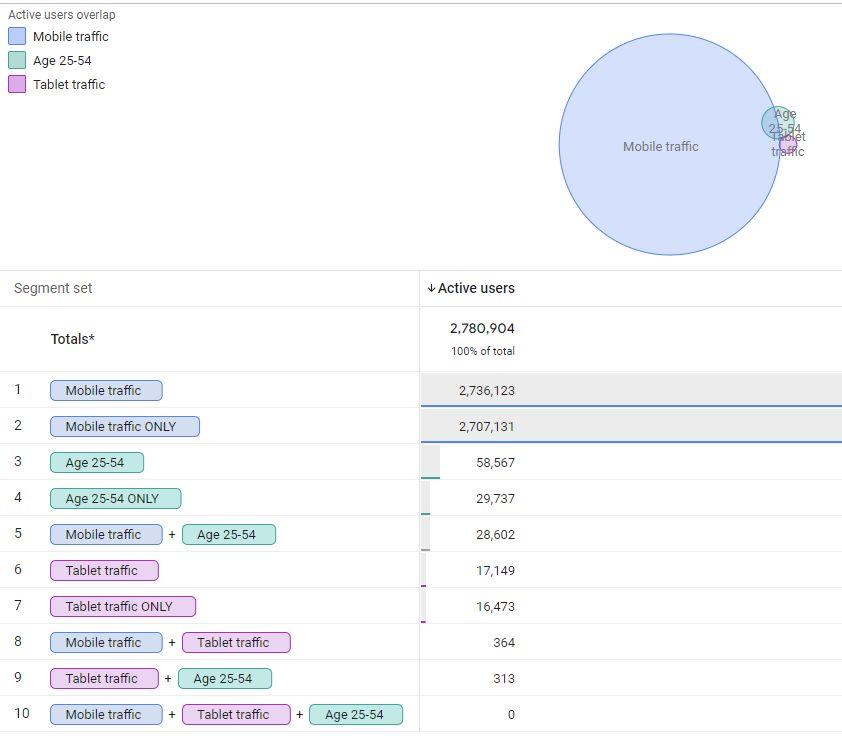This screenshot has width=842, height=754.
Task: Click the Age 25-54 legend color swatch
Action: click(x=17, y=60)
